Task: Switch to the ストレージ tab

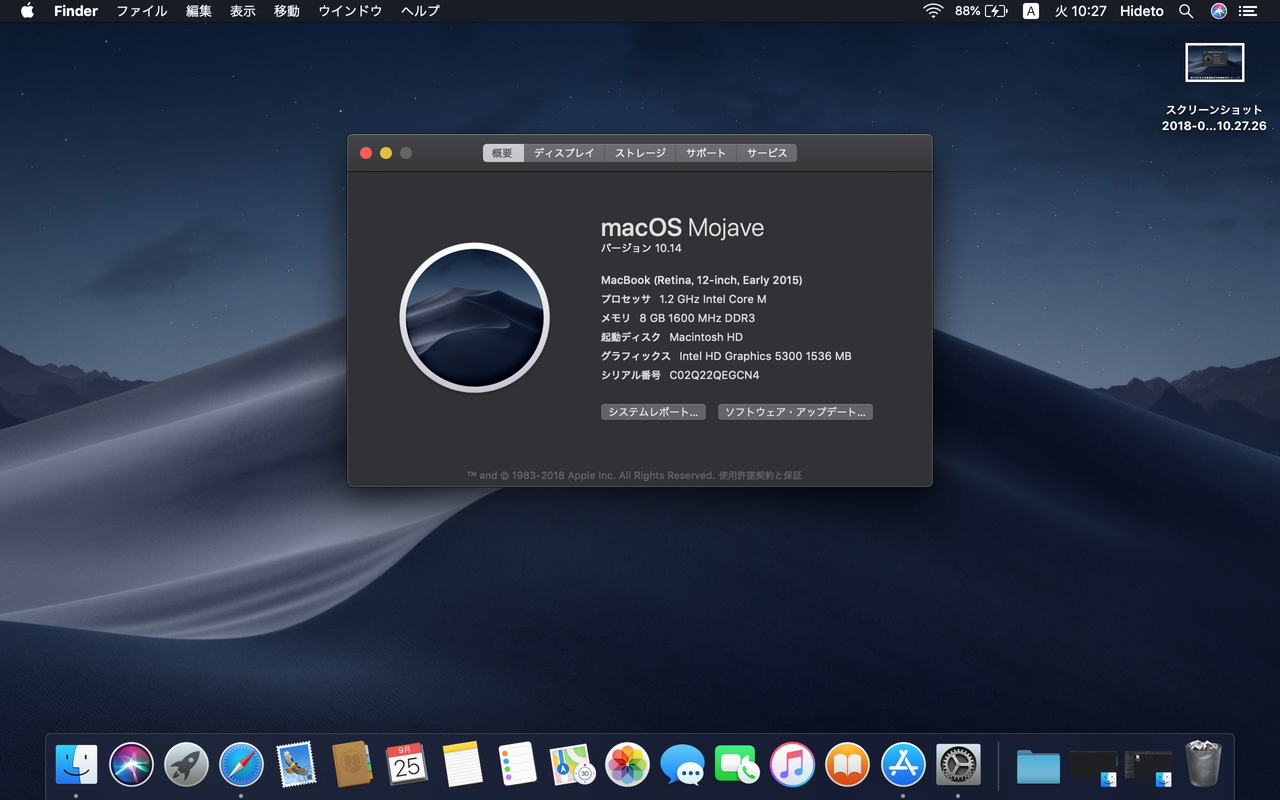Action: tap(639, 152)
